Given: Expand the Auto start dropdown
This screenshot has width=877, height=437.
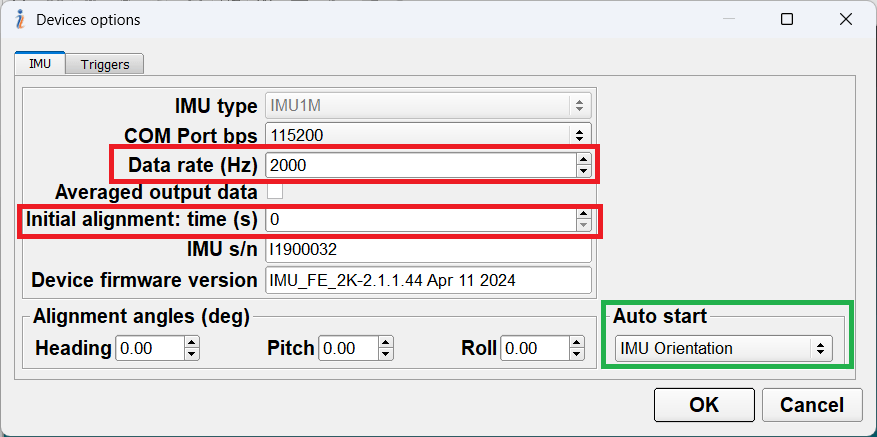Looking at the screenshot, I should [x=724, y=348].
